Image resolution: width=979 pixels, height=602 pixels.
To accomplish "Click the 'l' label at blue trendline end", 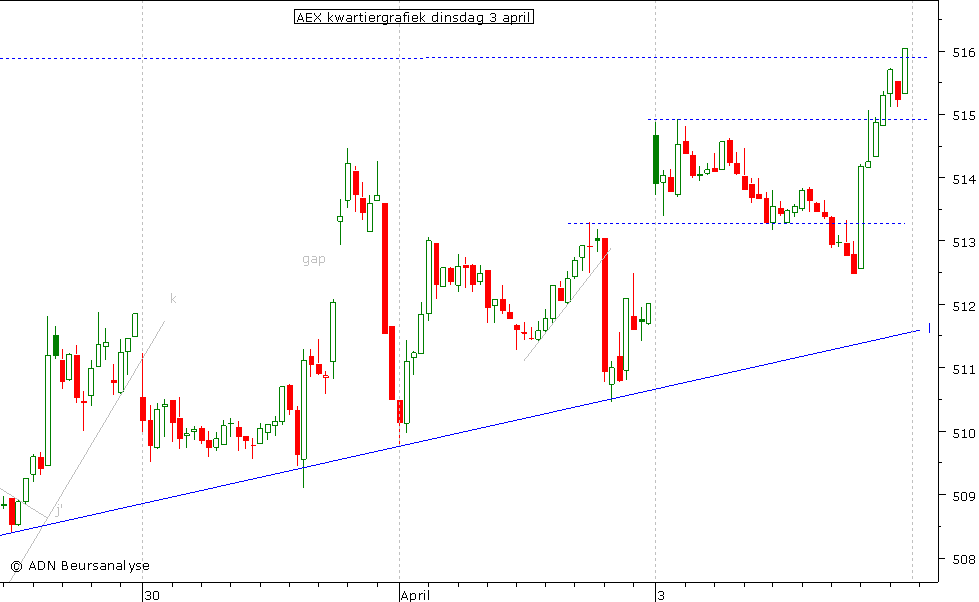I will 929,328.
